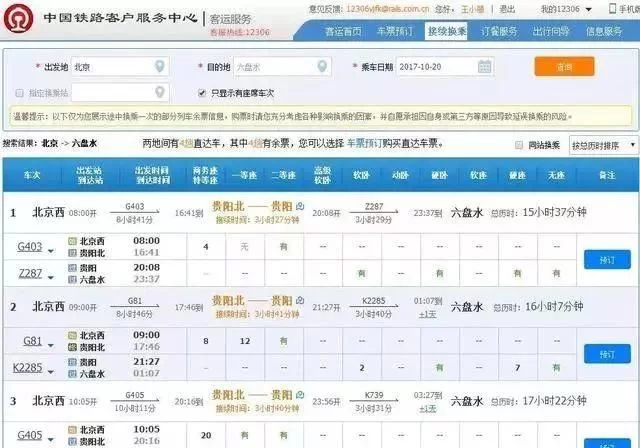Switch to the 车票预订 navigation tab
Screen dimensions: 640x448
[x=394, y=31]
